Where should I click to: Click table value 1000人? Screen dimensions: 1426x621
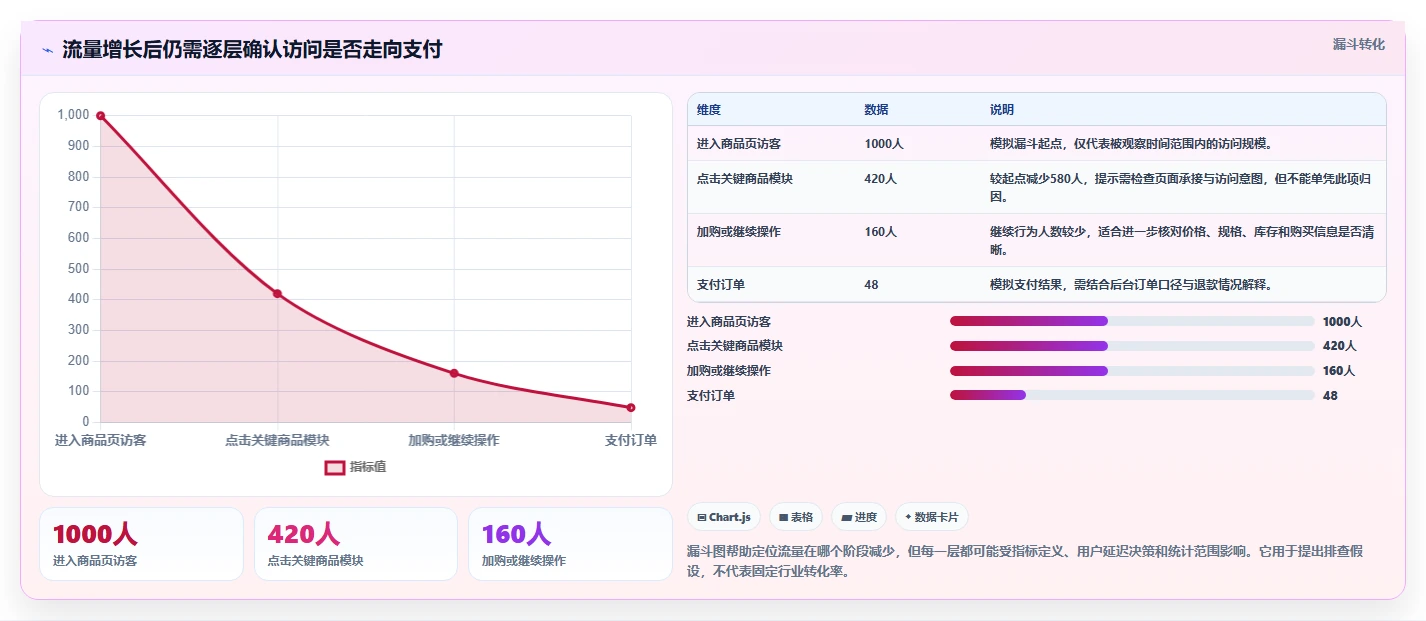point(884,143)
